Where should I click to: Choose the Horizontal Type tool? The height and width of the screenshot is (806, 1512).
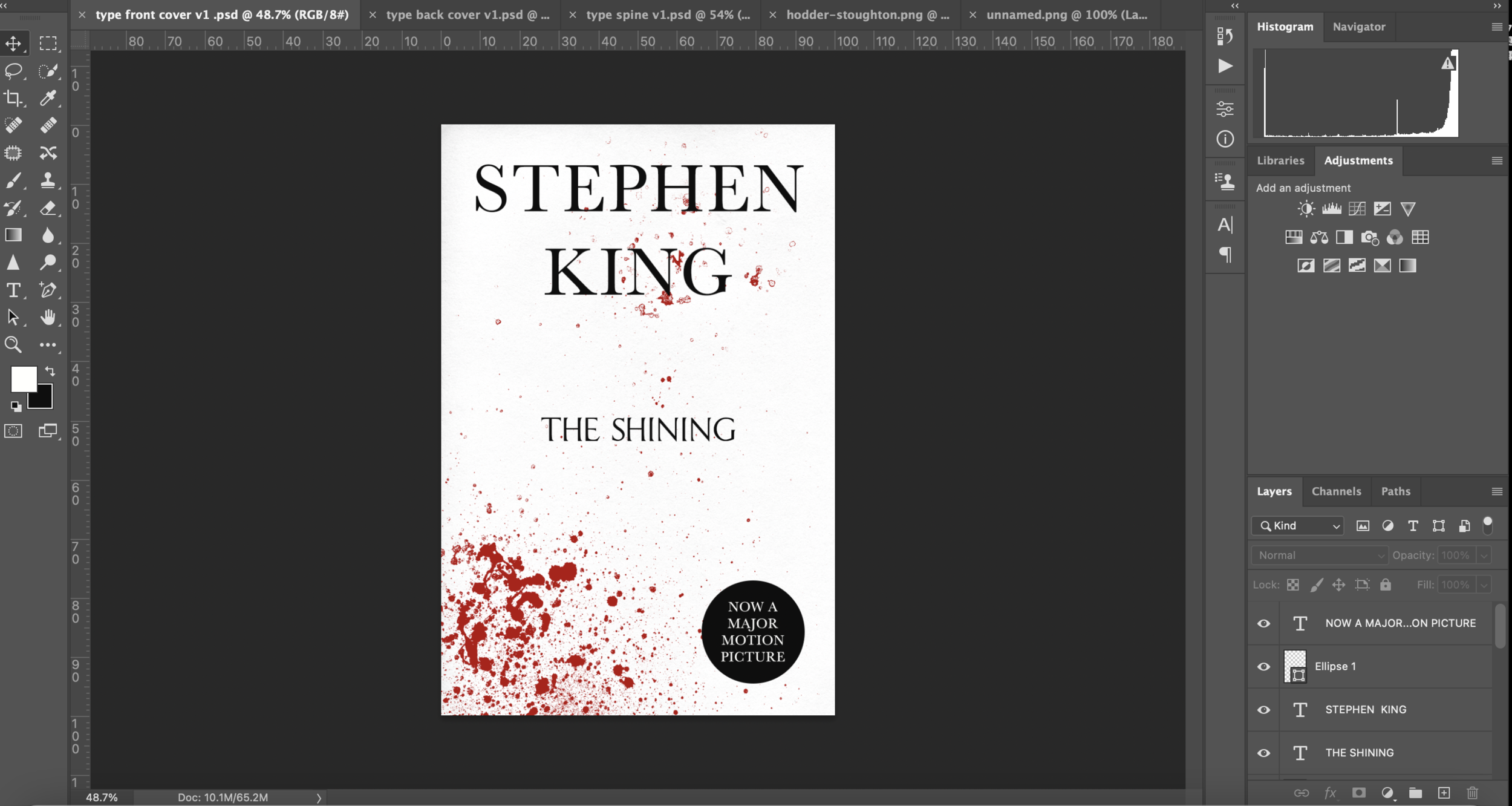[13, 290]
